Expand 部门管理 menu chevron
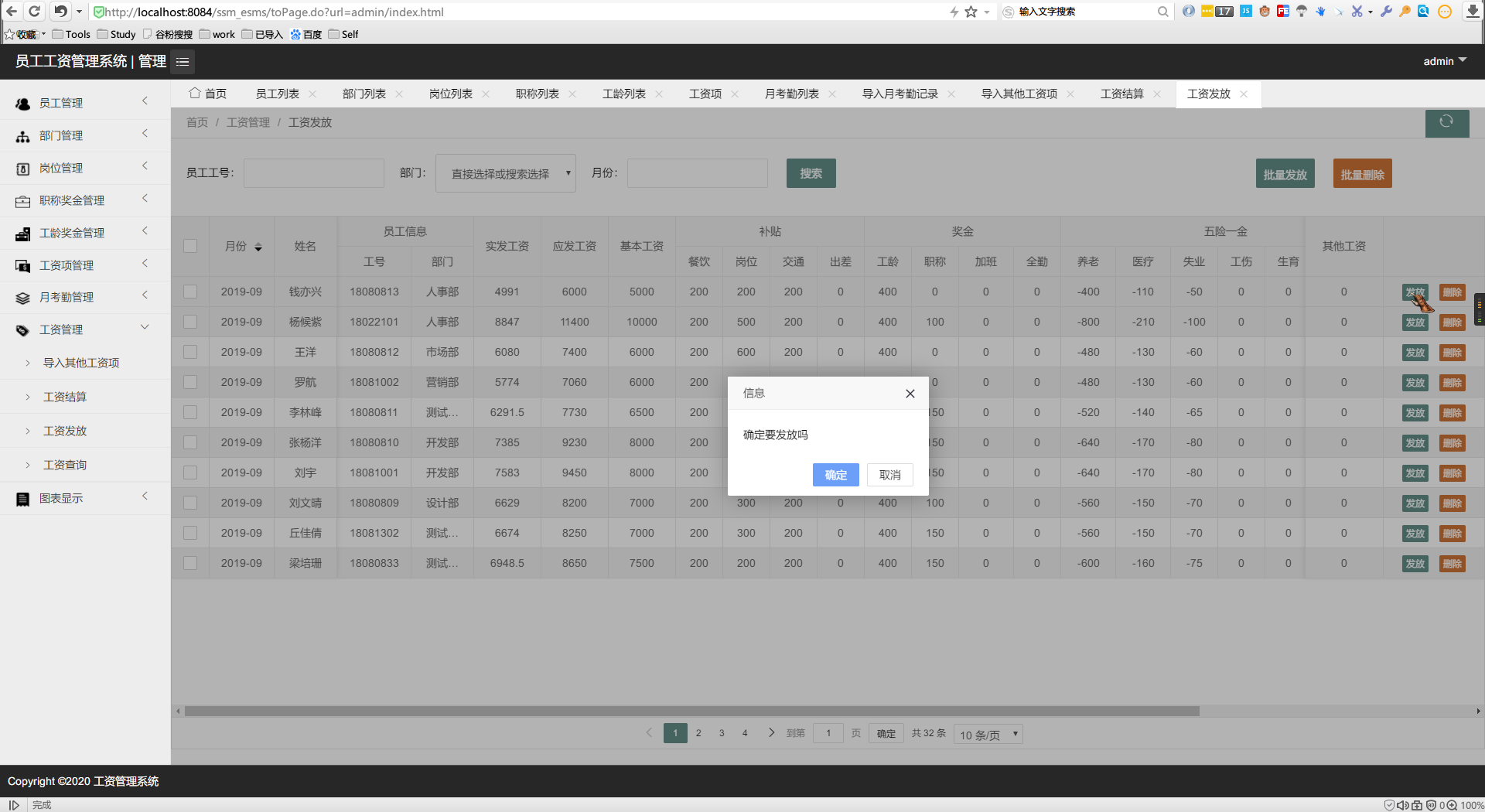1485x812 pixels. [x=145, y=134]
